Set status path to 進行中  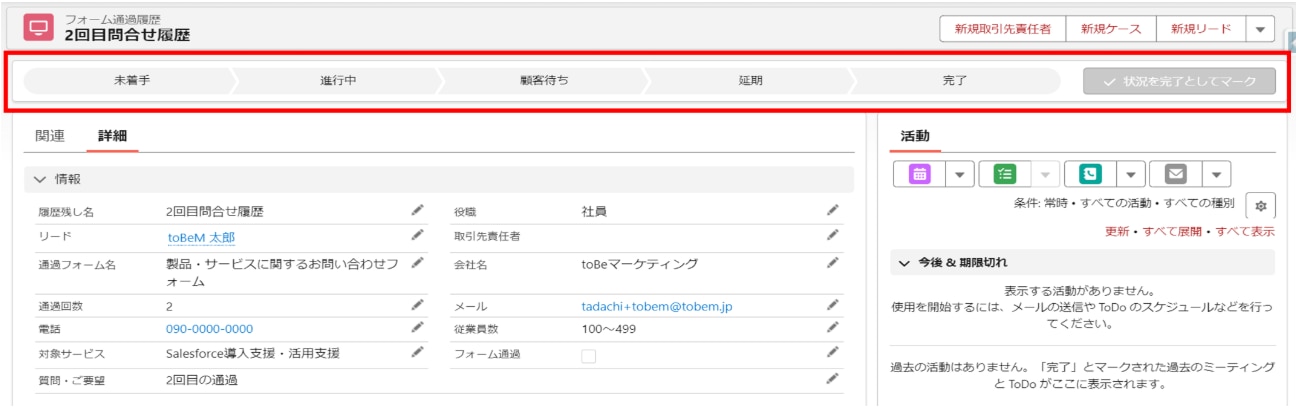pos(338,81)
